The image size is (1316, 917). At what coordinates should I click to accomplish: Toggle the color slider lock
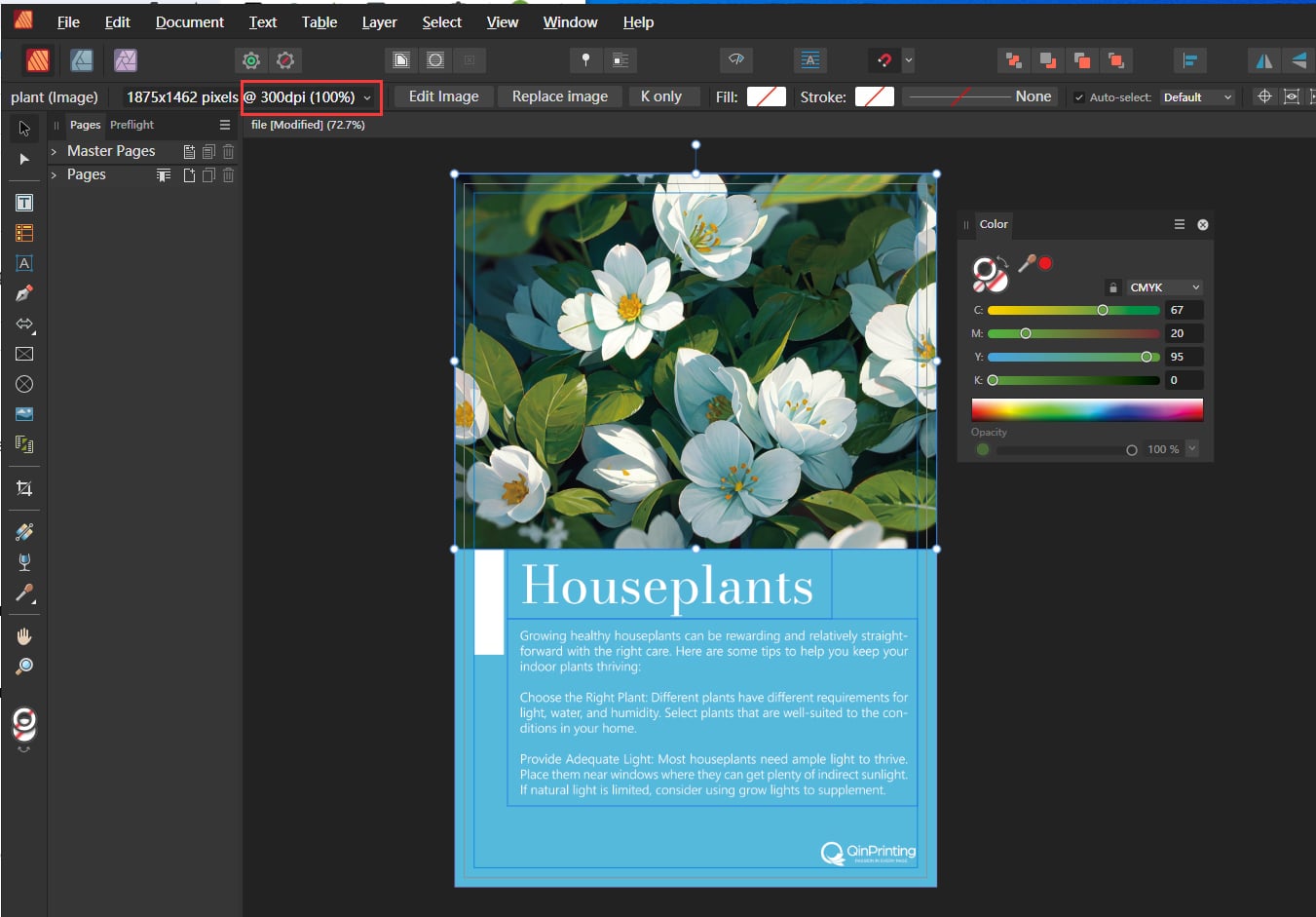tap(1112, 287)
